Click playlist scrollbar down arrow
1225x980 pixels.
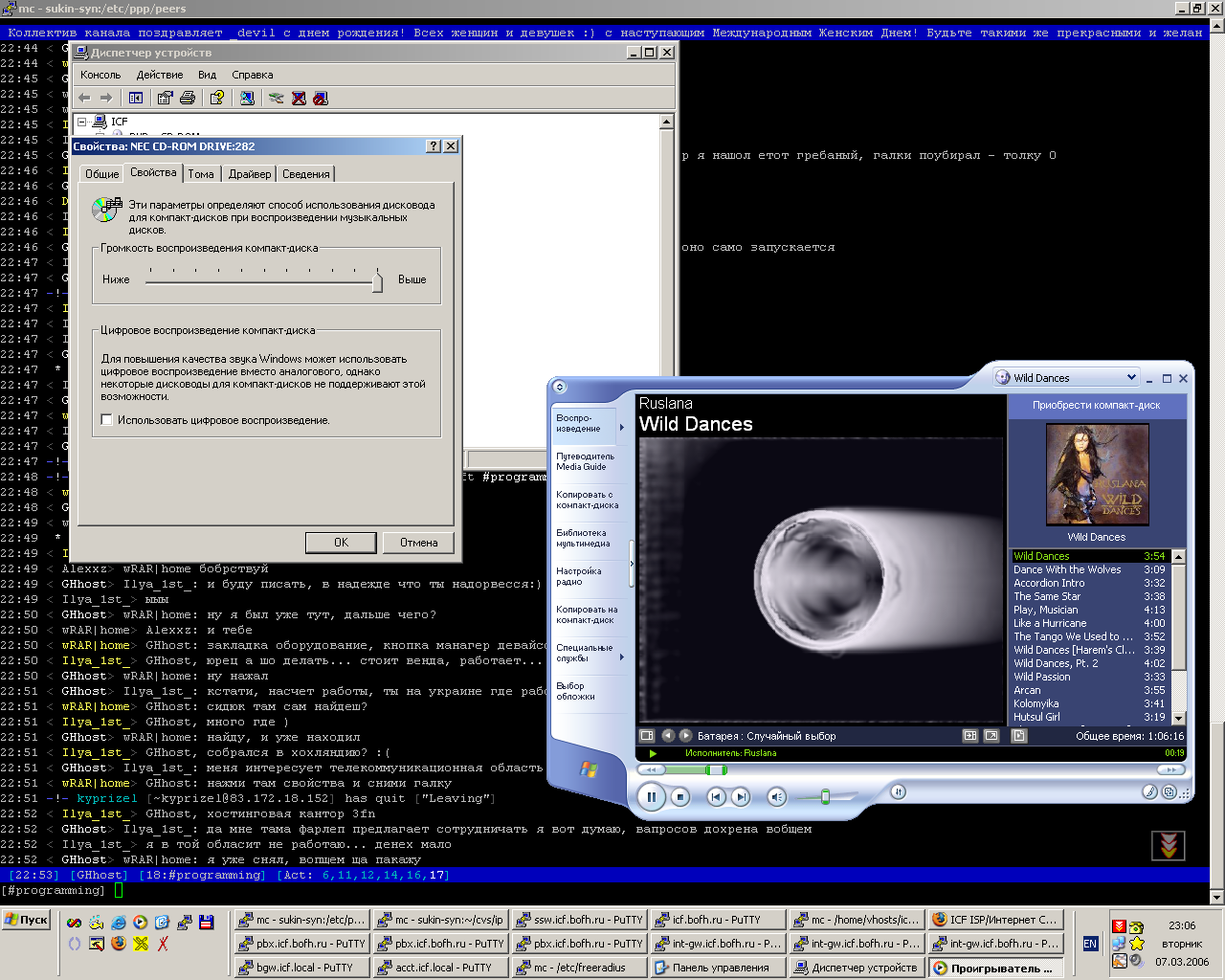point(1178,718)
